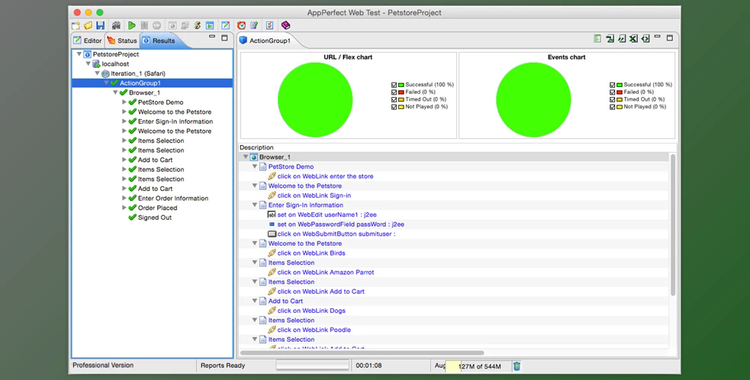This screenshot has height=380, width=750.
Task: Collapse the Iteration_1 (Safari) node
Action: [97, 73]
